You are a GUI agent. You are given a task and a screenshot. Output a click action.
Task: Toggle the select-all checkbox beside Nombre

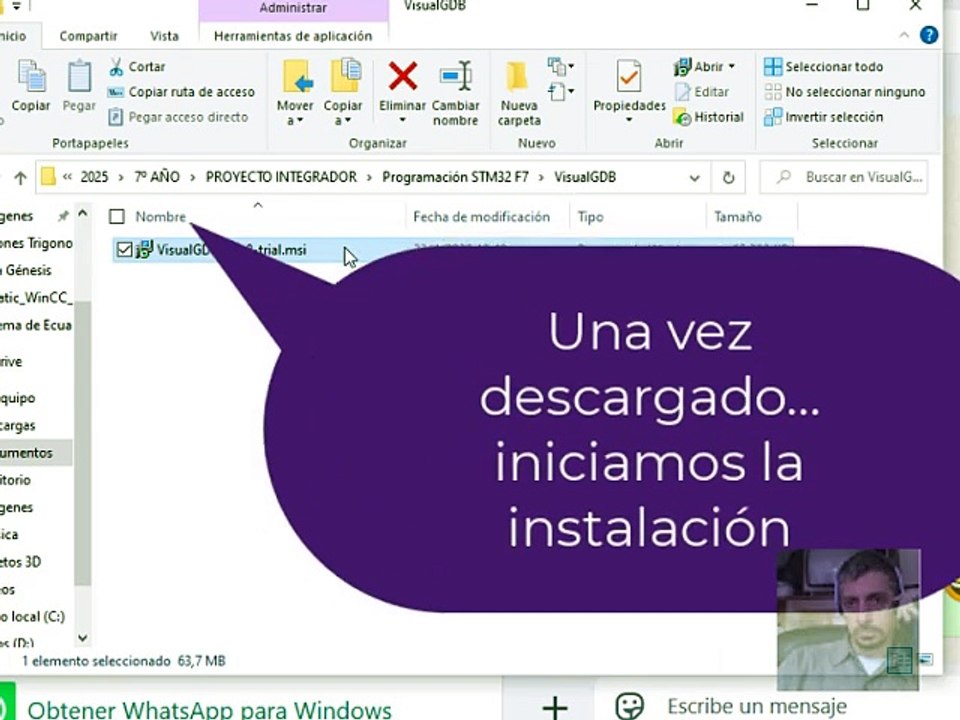pyautogui.click(x=116, y=216)
